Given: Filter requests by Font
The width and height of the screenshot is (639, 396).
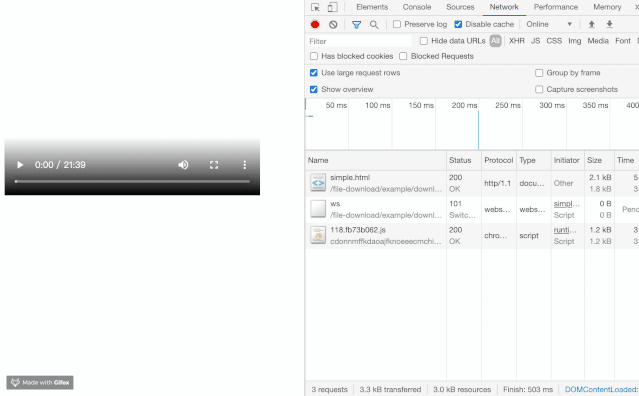Looking at the screenshot, I should 623,41.
